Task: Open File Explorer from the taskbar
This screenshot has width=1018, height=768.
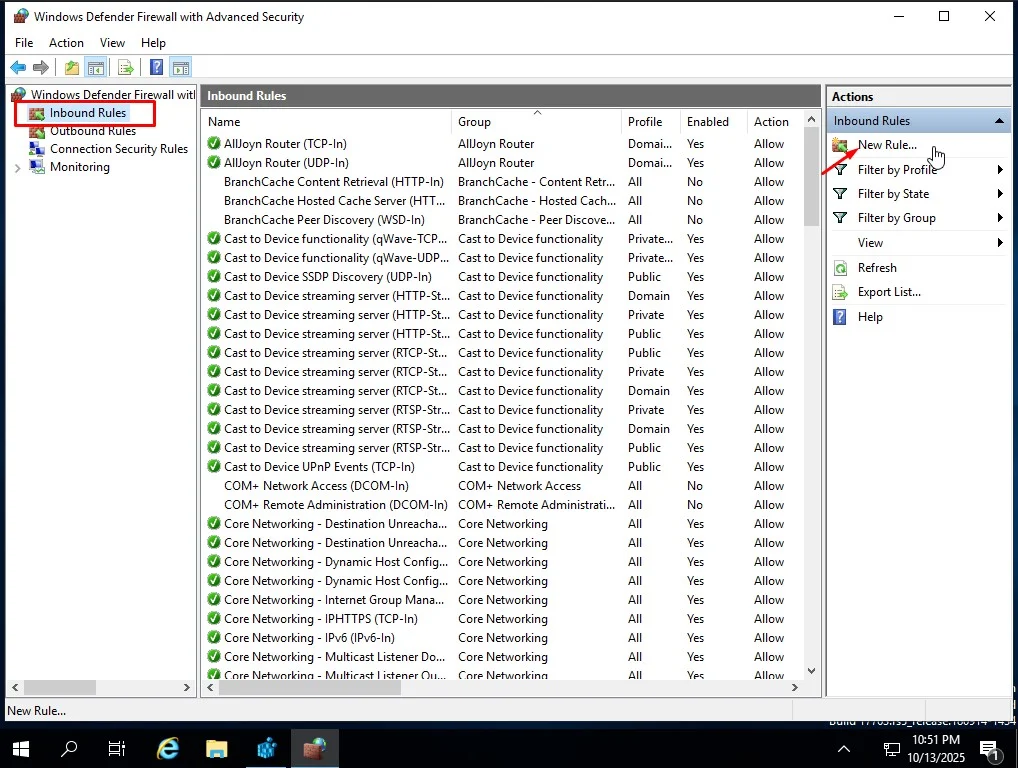Action: click(216, 747)
